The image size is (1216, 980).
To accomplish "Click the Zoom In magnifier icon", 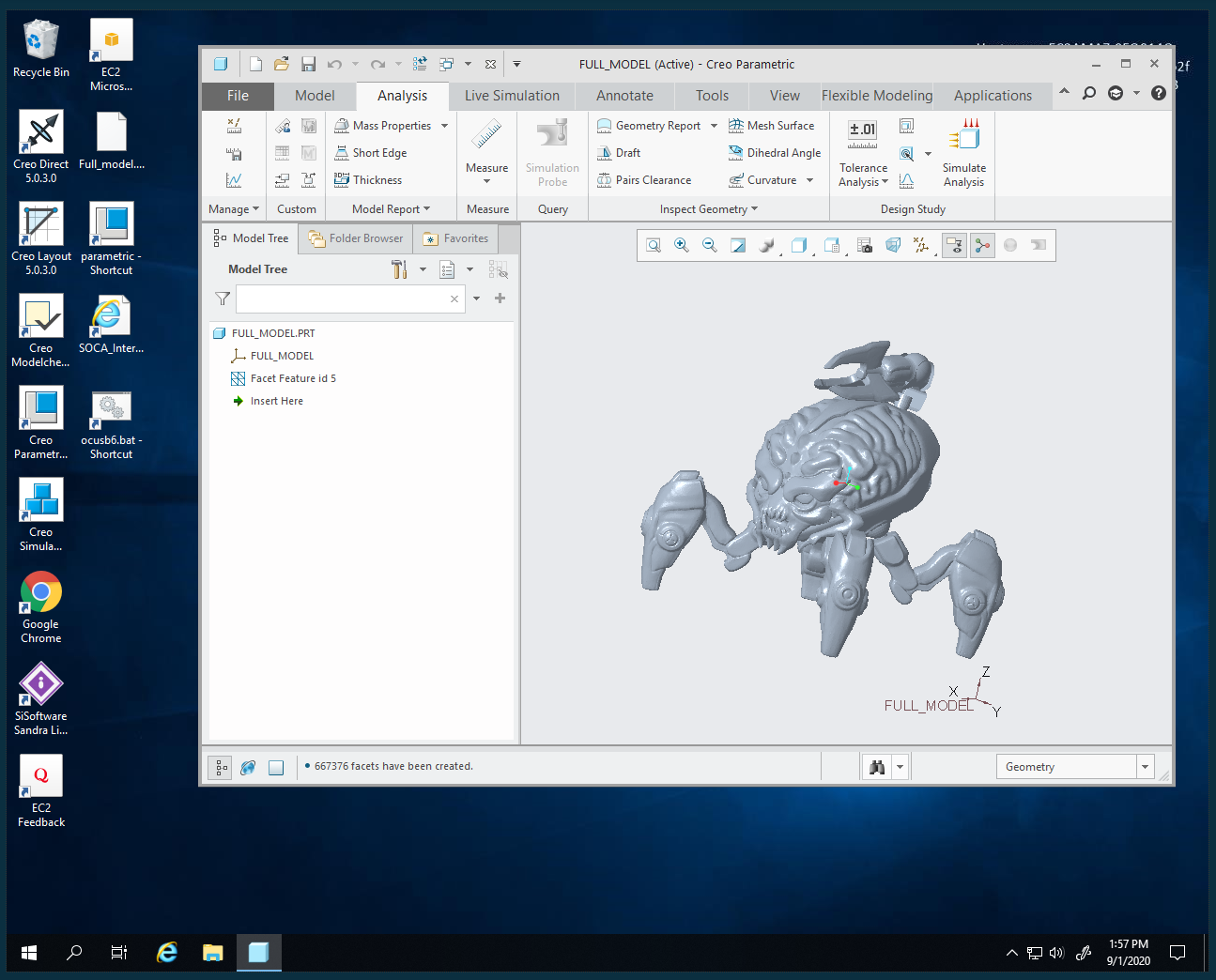I will point(682,245).
